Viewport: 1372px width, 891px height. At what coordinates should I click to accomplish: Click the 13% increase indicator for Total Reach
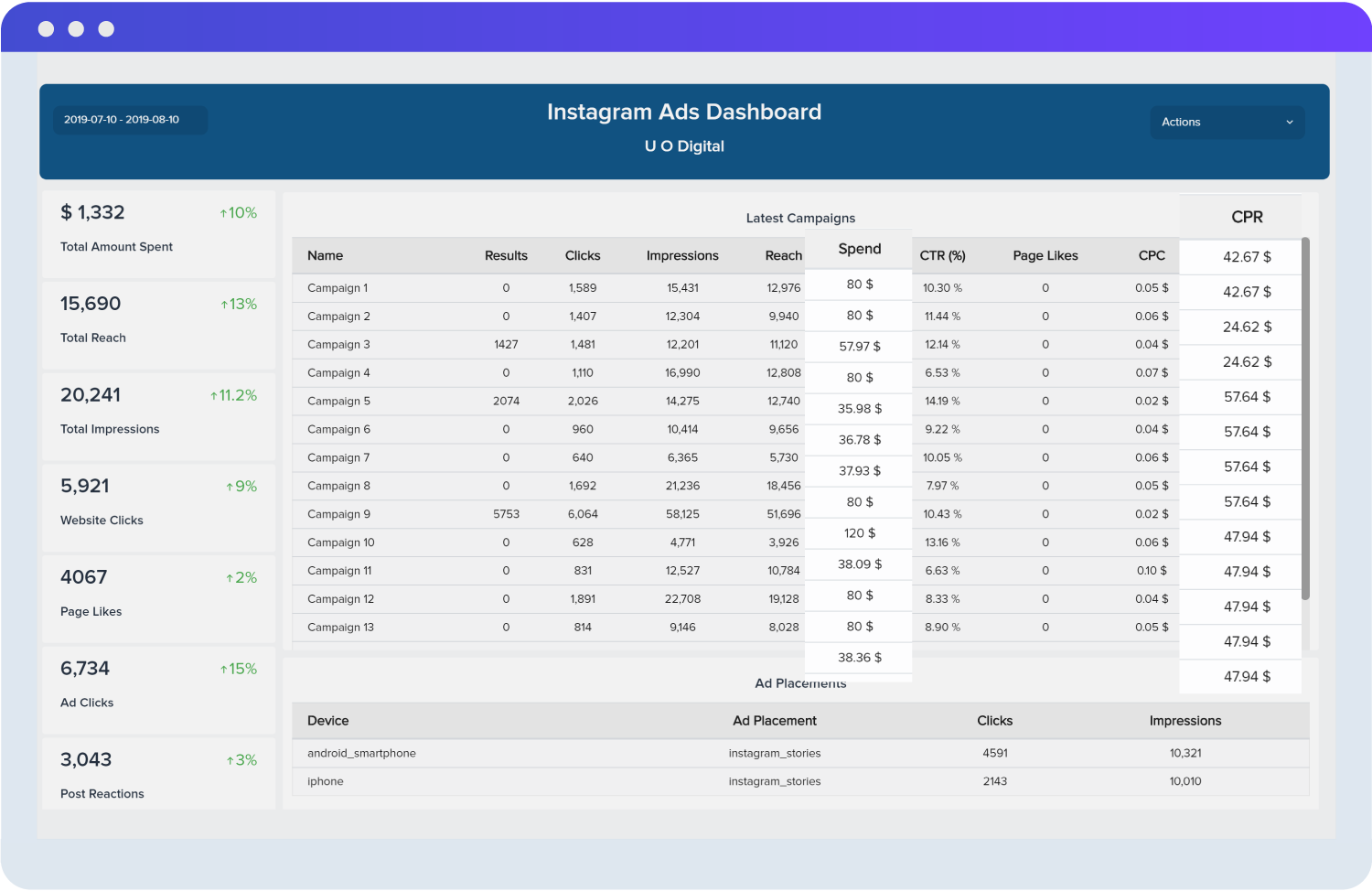pyautogui.click(x=239, y=305)
